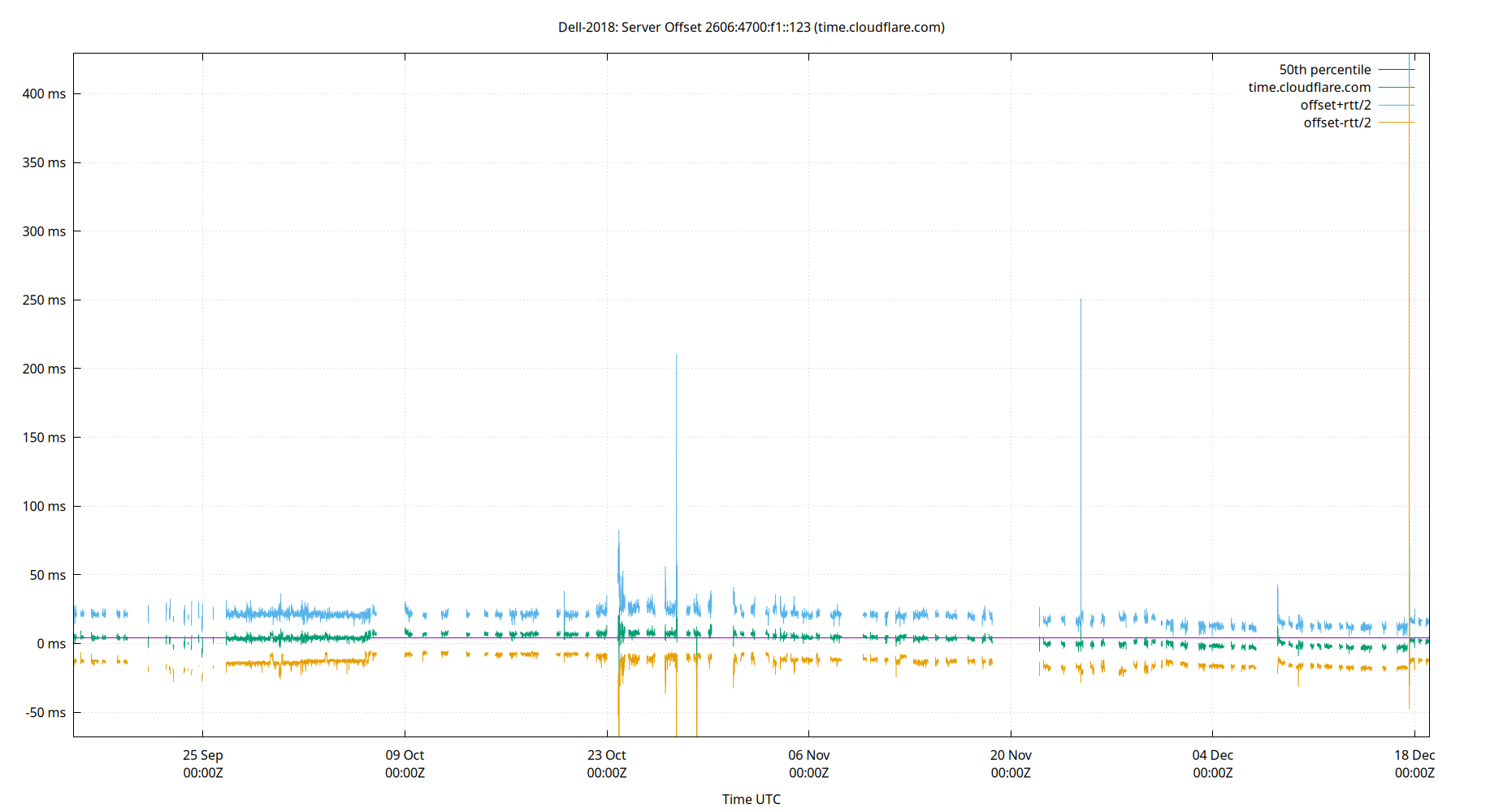This screenshot has height=812, width=1503.
Task: Click the 04 Dec date label
Action: click(x=1213, y=755)
